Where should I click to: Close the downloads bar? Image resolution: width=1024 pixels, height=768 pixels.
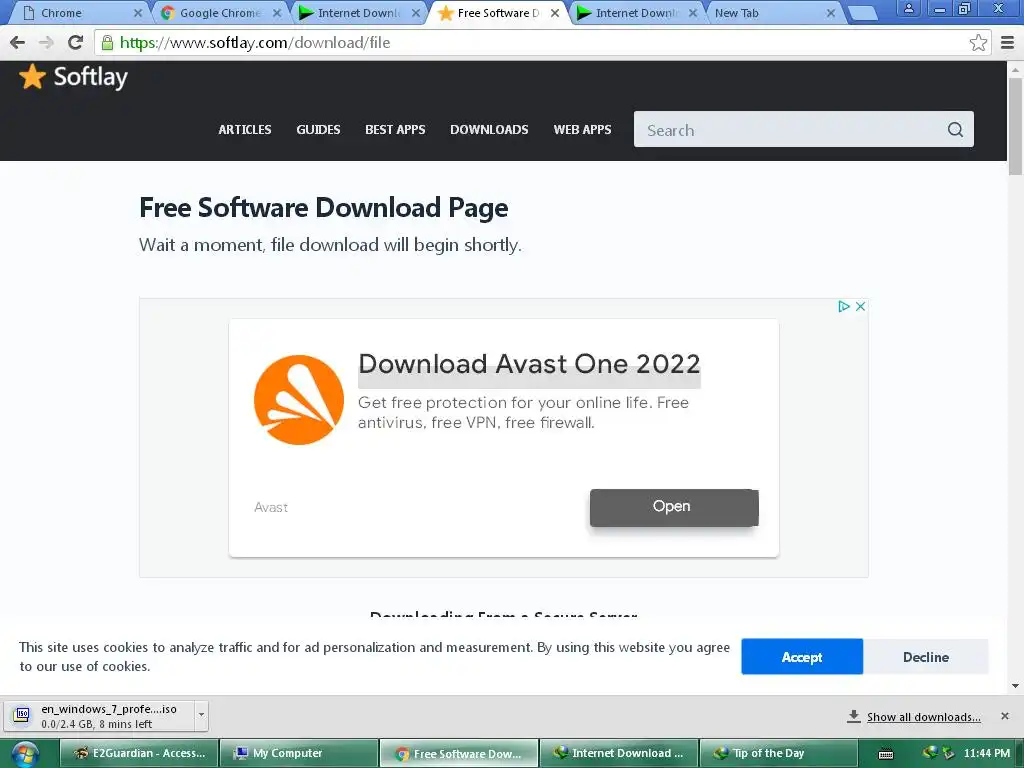coord(1004,716)
